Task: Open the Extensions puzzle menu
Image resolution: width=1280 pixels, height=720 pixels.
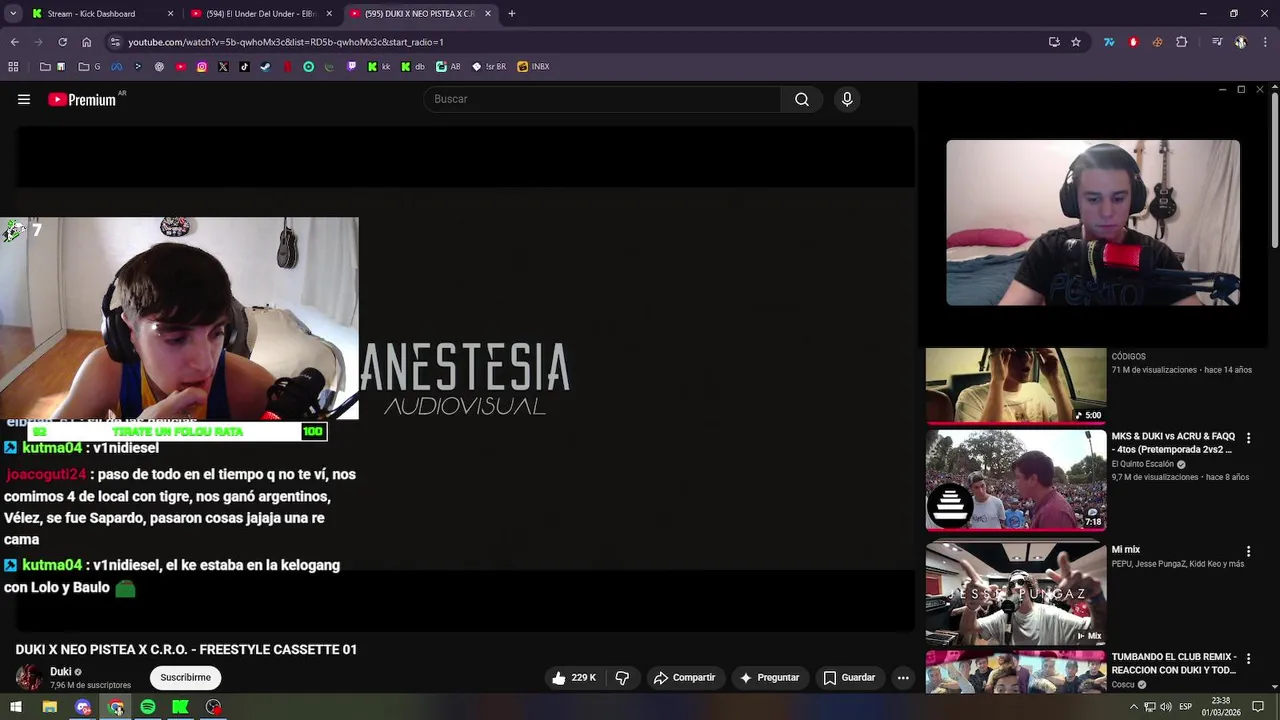Action: (x=1181, y=42)
